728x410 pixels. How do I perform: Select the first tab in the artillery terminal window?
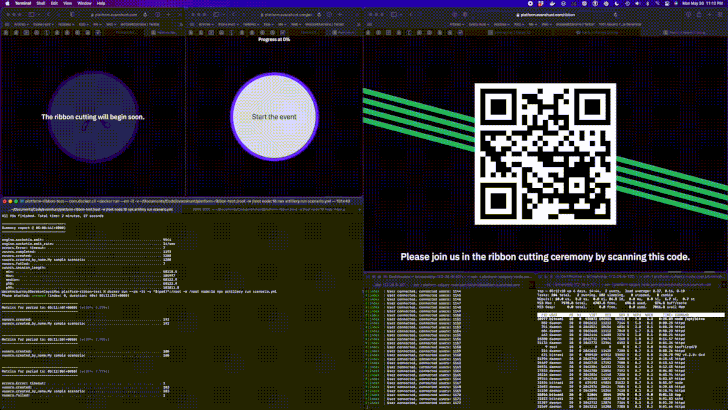click(x=91, y=209)
